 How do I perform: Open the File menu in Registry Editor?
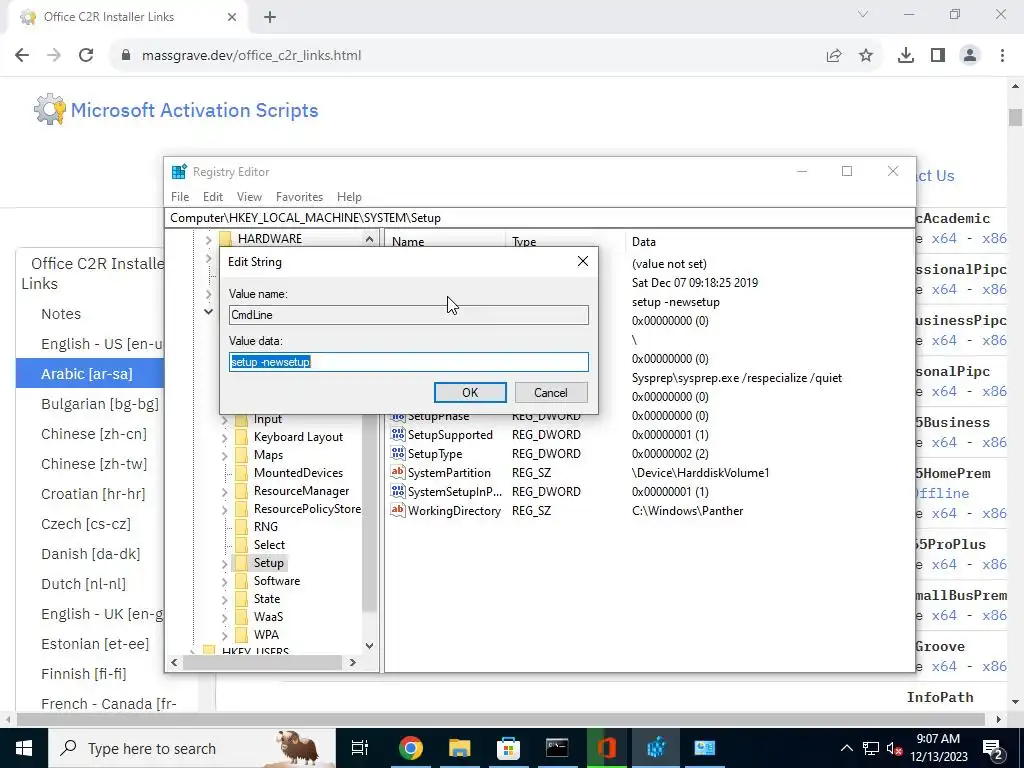(x=180, y=197)
